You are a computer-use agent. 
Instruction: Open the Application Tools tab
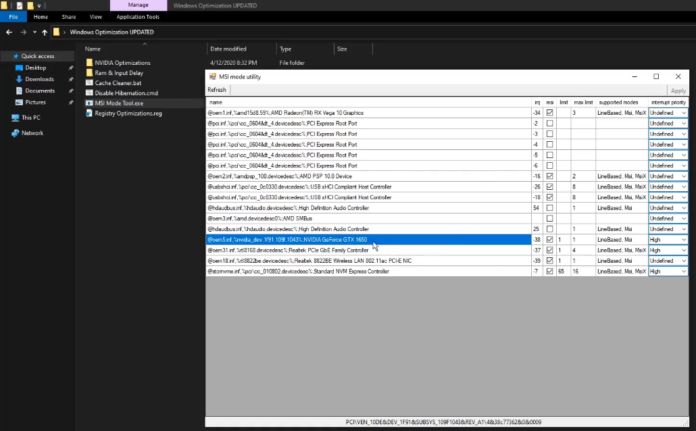click(138, 17)
